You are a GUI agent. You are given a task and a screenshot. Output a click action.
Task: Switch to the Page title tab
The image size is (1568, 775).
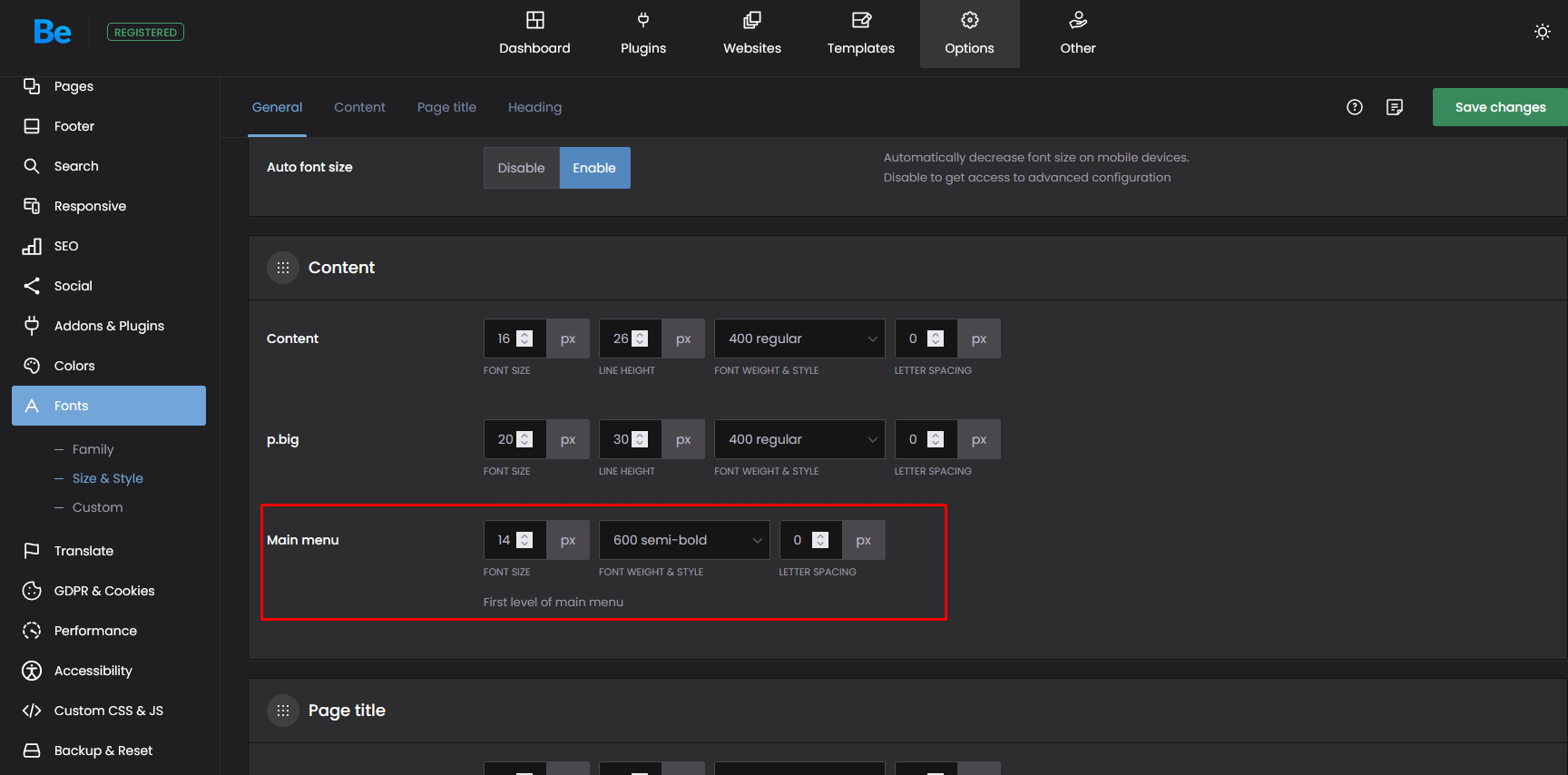click(x=446, y=107)
